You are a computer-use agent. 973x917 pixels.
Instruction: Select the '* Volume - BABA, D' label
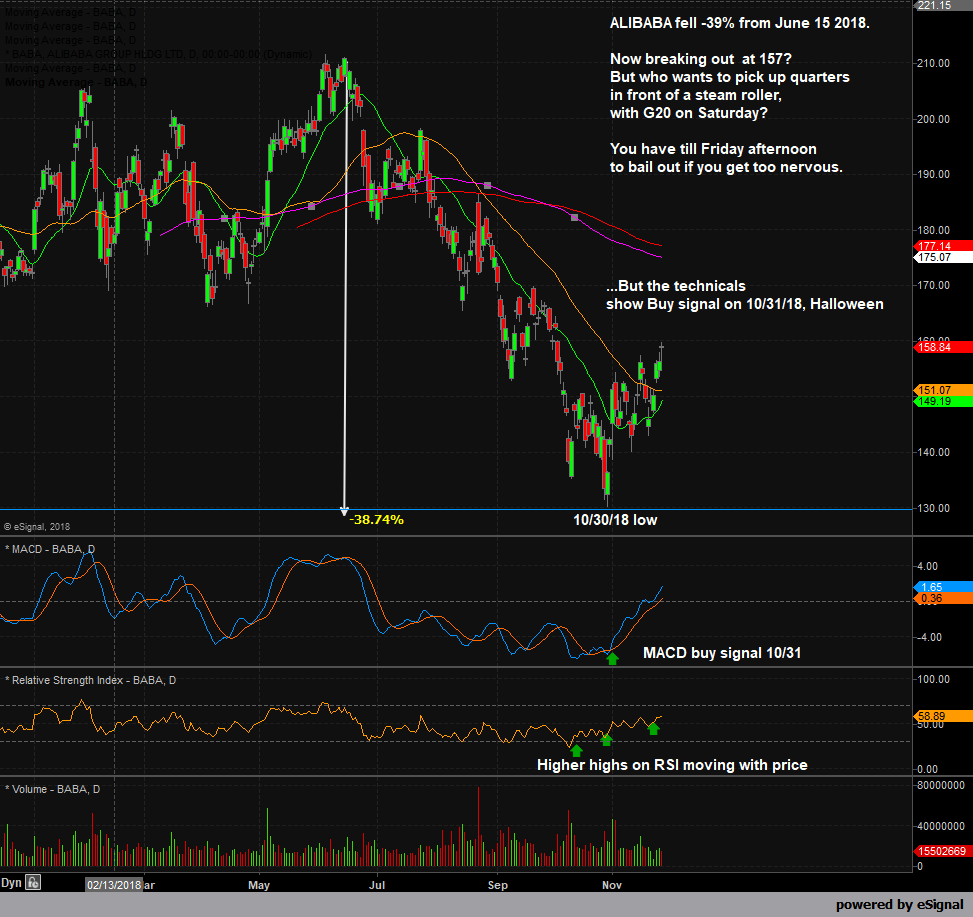pyautogui.click(x=53, y=789)
